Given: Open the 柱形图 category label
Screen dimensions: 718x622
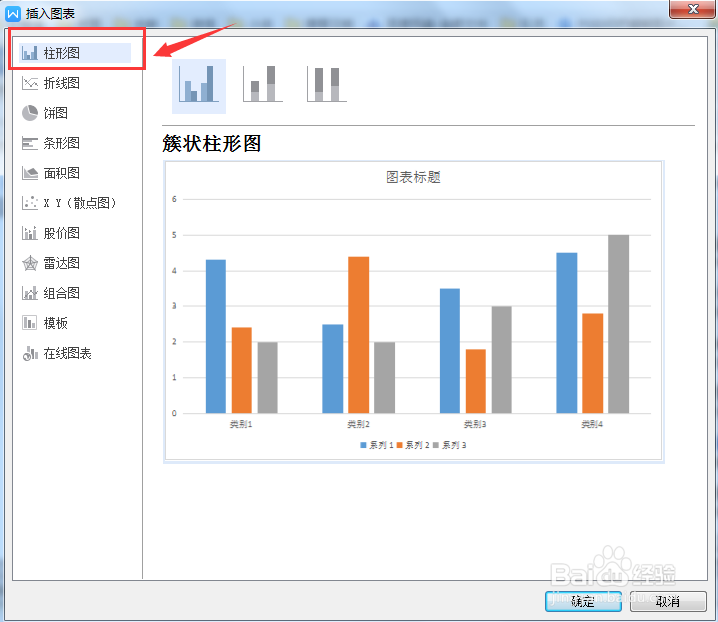Looking at the screenshot, I should pyautogui.click(x=62, y=53).
